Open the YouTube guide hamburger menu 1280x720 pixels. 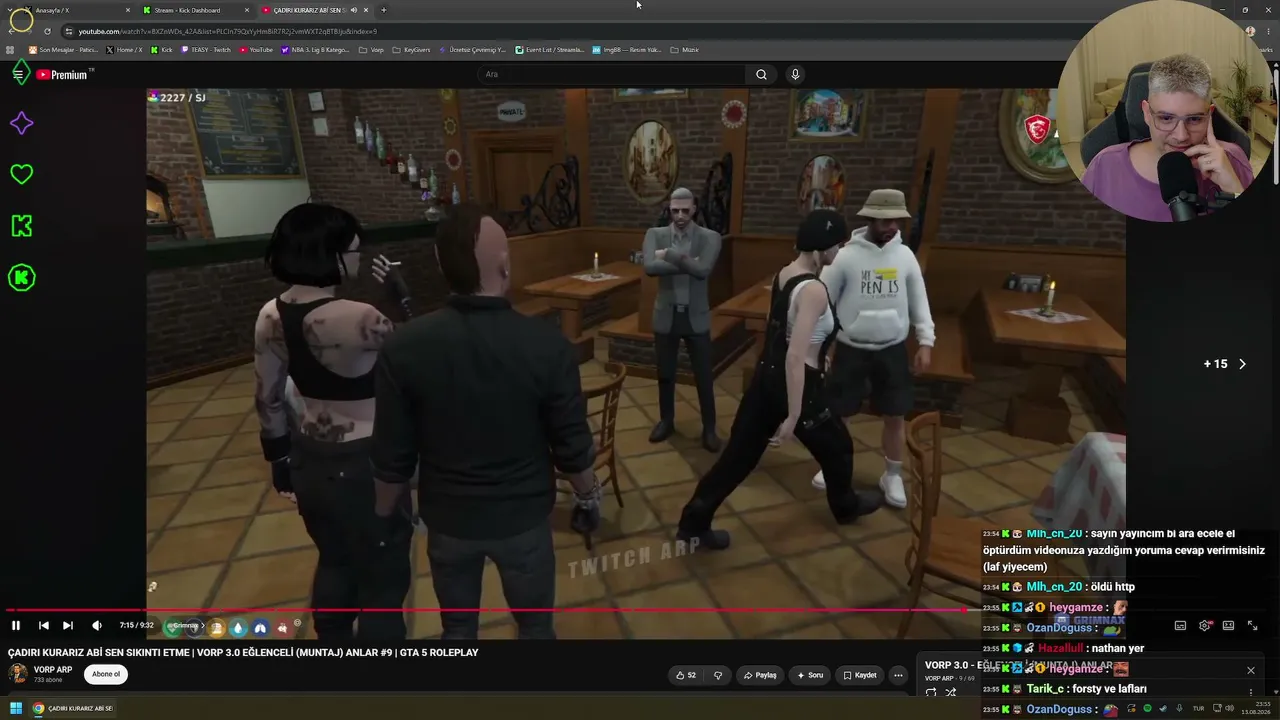click(x=18, y=74)
